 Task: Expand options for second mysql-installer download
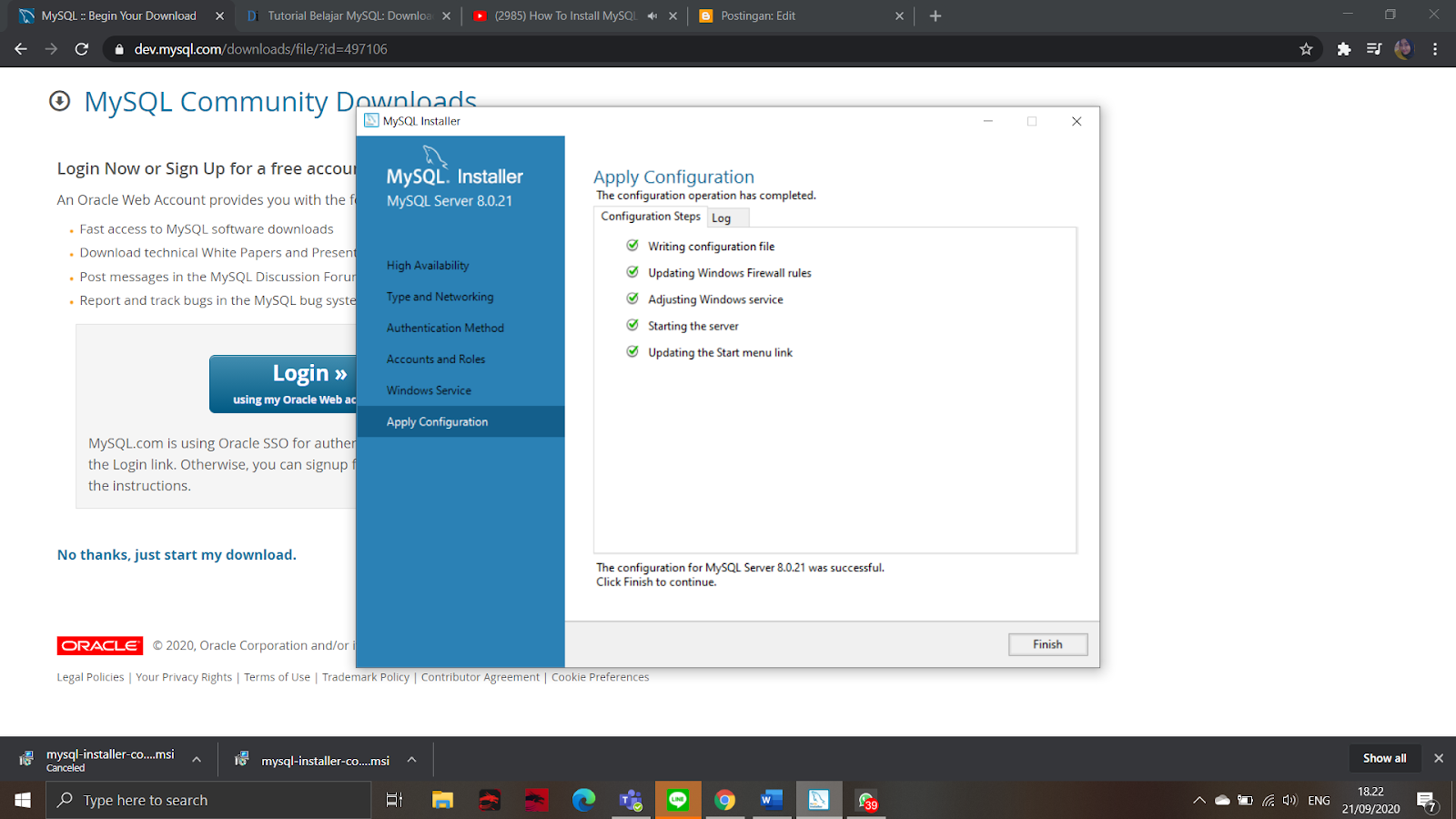click(412, 760)
